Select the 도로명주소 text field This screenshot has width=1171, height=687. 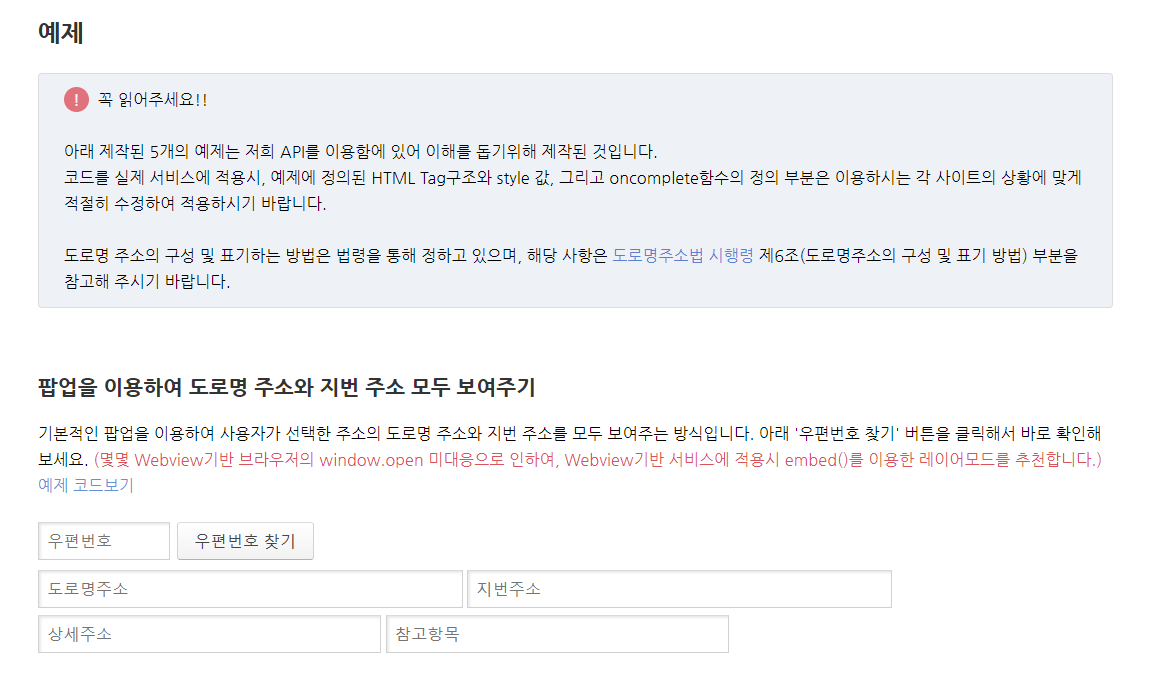pos(250,589)
